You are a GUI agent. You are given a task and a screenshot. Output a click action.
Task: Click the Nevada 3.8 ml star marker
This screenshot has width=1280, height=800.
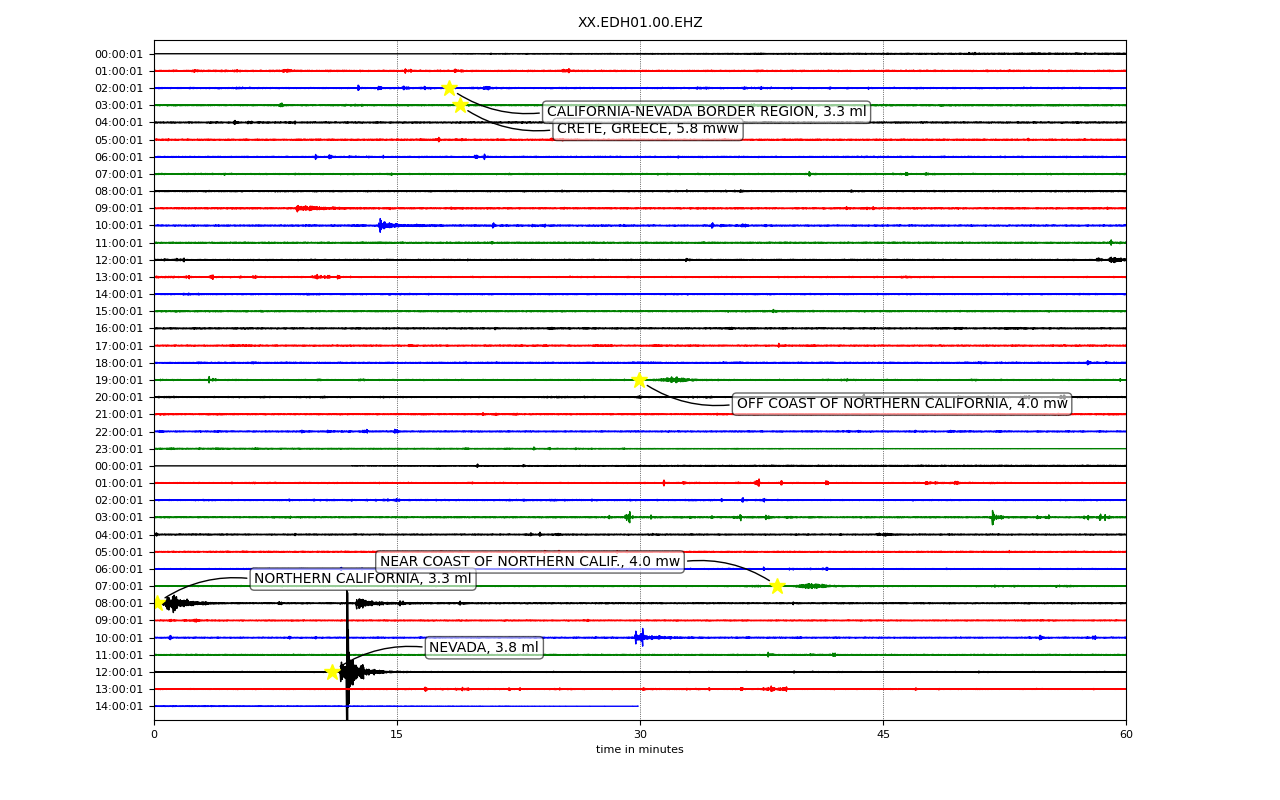[332, 672]
